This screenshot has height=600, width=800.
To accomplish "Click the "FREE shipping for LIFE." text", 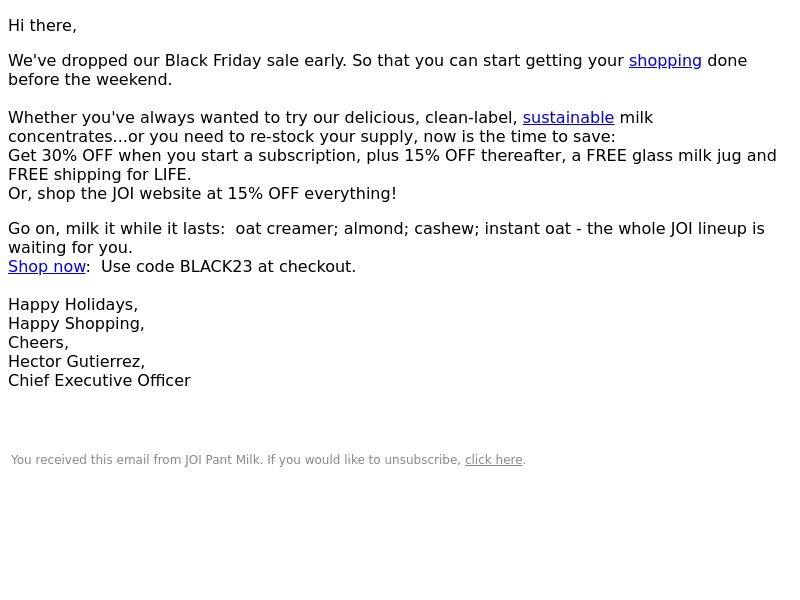I will coord(99,174).
